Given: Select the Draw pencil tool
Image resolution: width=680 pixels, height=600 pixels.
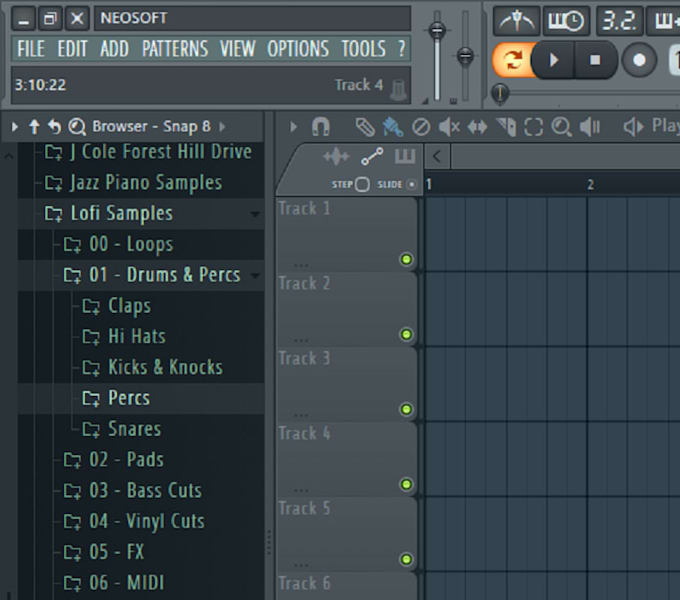Looking at the screenshot, I should coord(366,127).
